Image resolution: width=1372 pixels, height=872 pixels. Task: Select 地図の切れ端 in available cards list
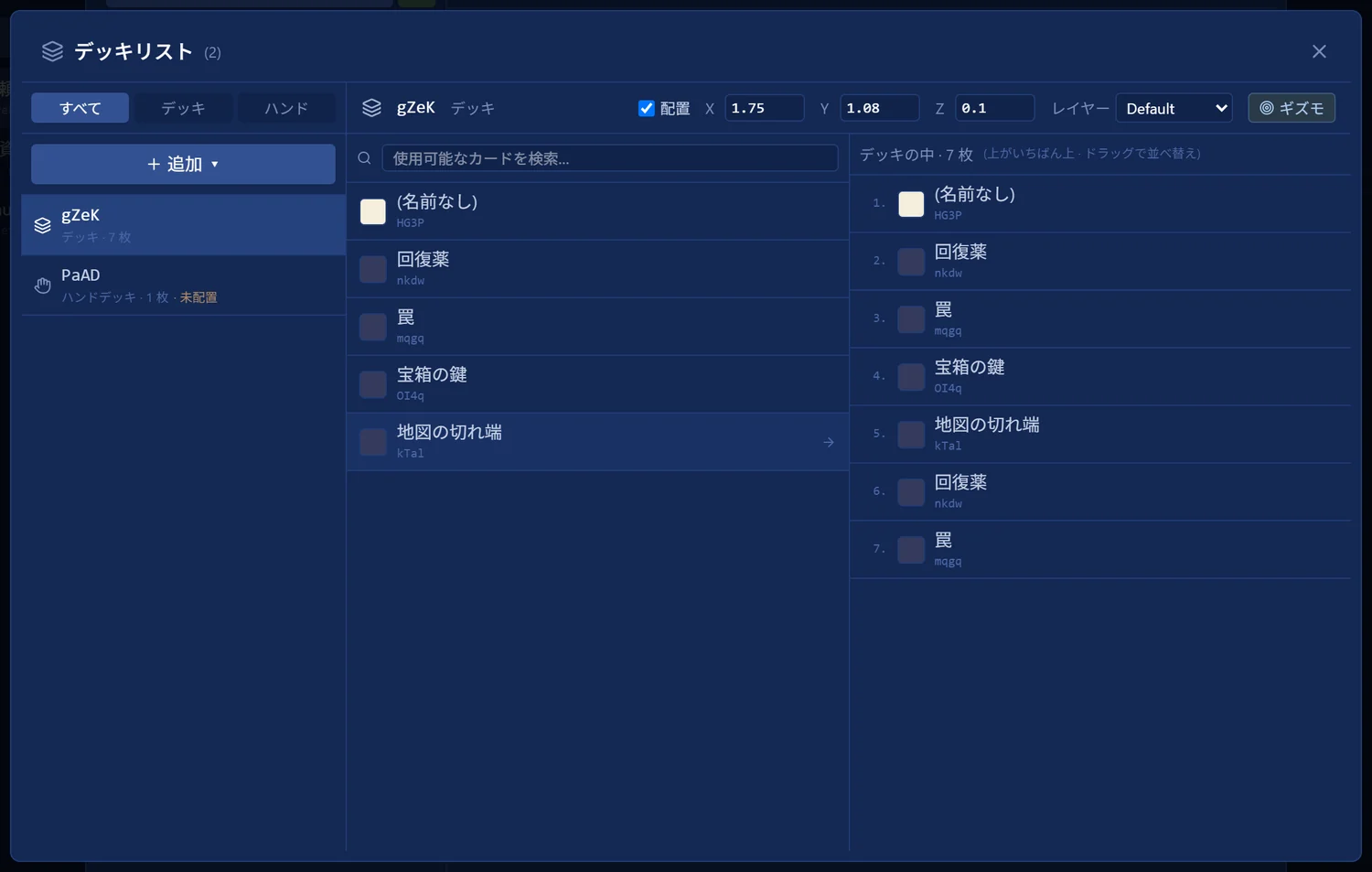click(598, 442)
